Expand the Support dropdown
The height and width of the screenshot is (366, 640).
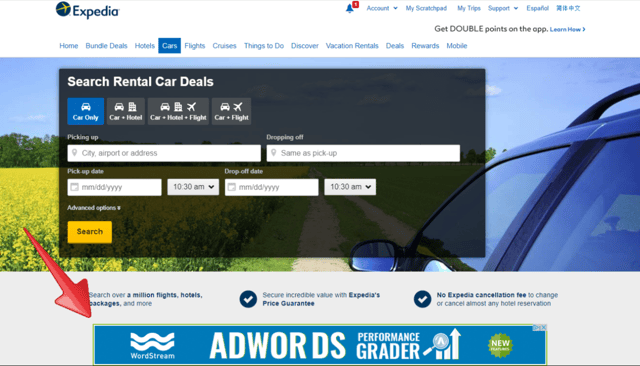(x=503, y=8)
